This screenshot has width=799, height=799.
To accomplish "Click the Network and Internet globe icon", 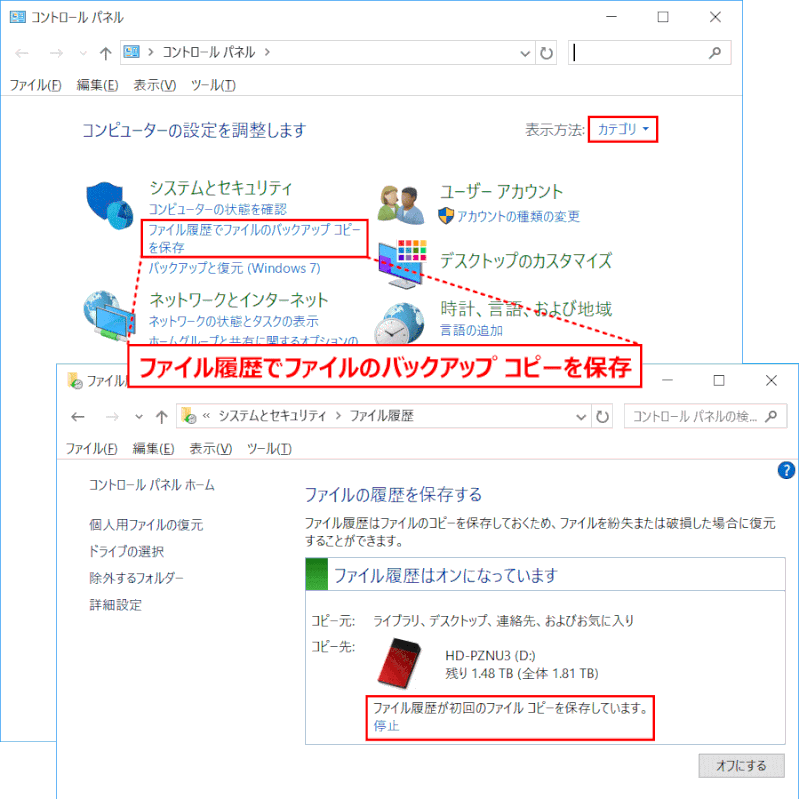I will pos(109,316).
